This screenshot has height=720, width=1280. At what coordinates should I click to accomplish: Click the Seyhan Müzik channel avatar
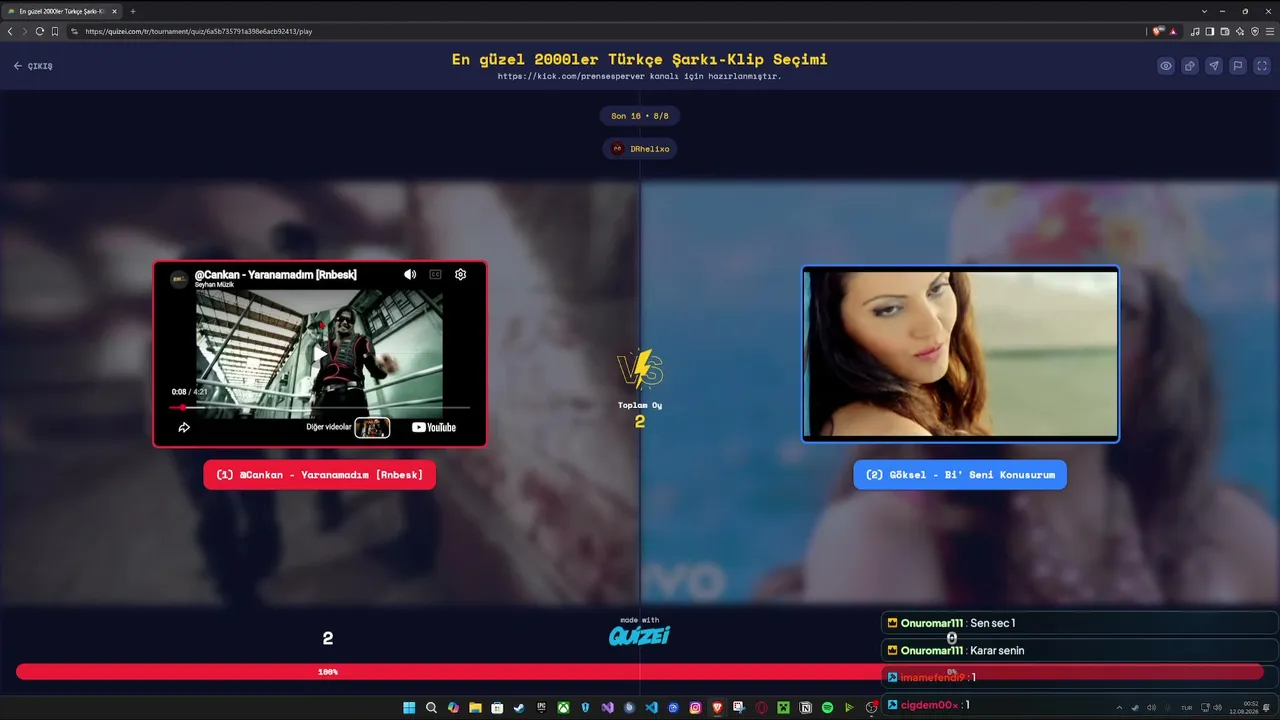point(179,279)
